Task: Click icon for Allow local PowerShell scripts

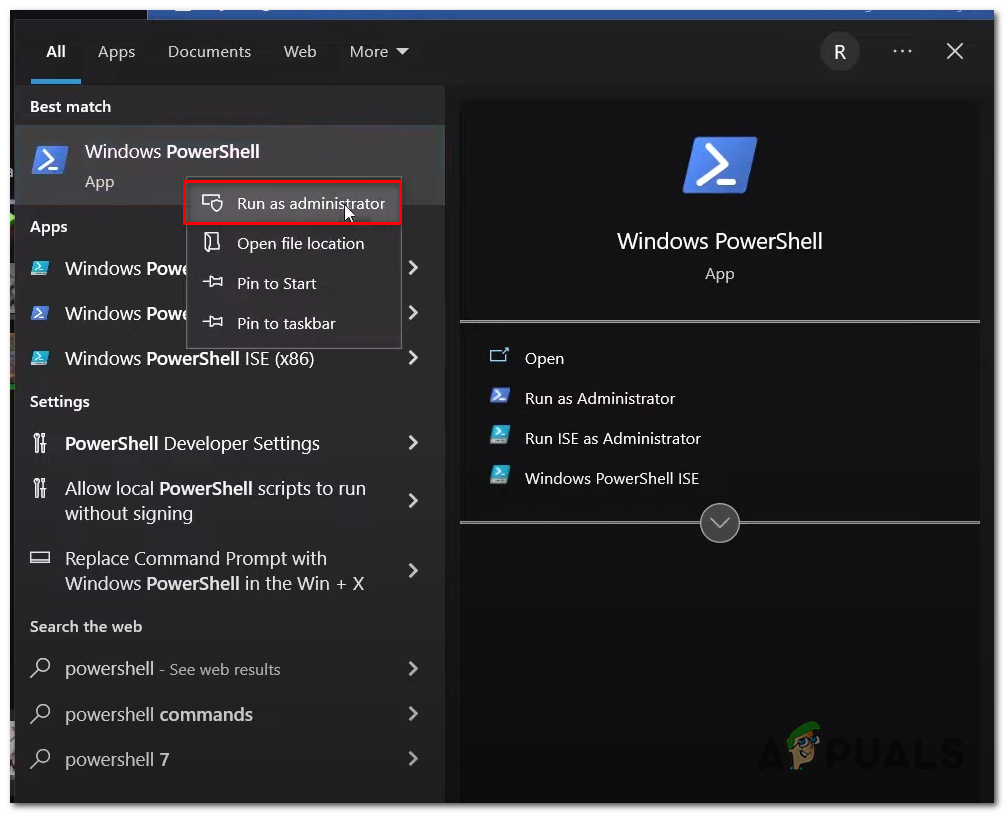Action: 40,488
